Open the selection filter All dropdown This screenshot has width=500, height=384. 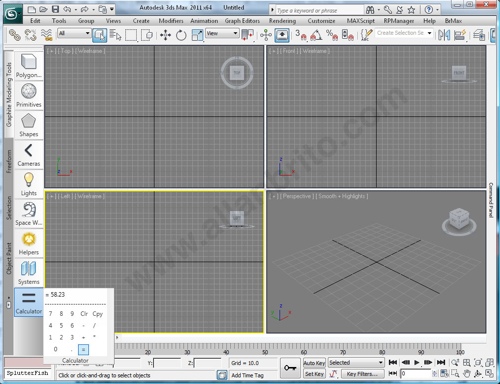[x=74, y=33]
